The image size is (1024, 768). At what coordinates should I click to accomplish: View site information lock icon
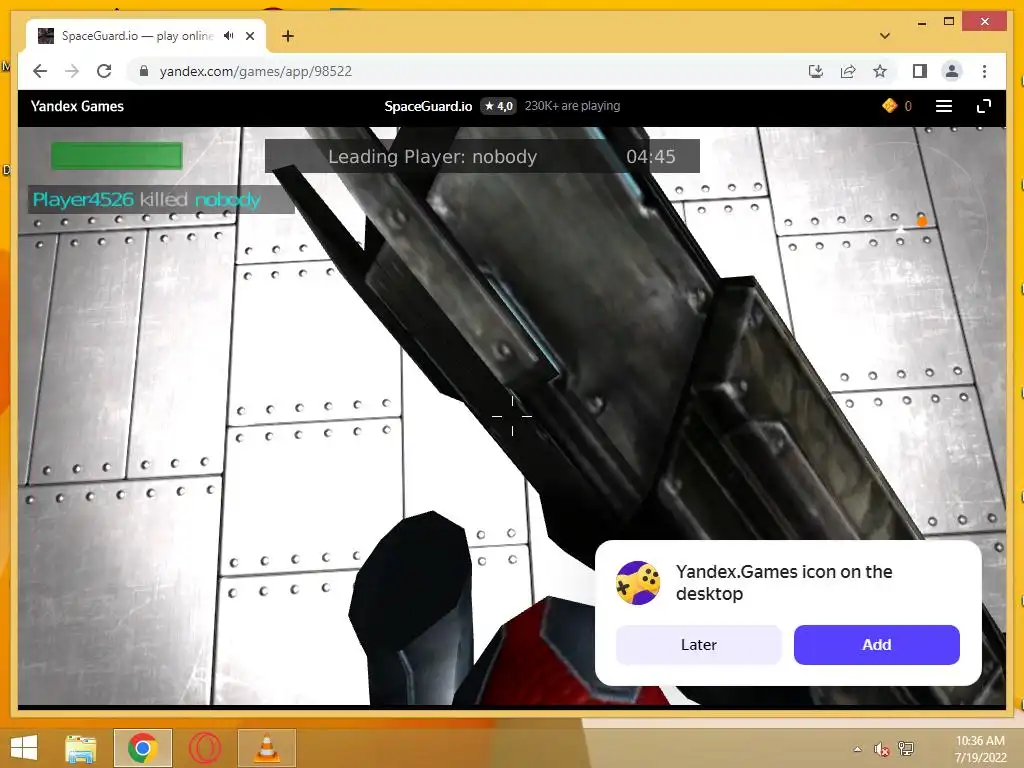pyautogui.click(x=144, y=71)
